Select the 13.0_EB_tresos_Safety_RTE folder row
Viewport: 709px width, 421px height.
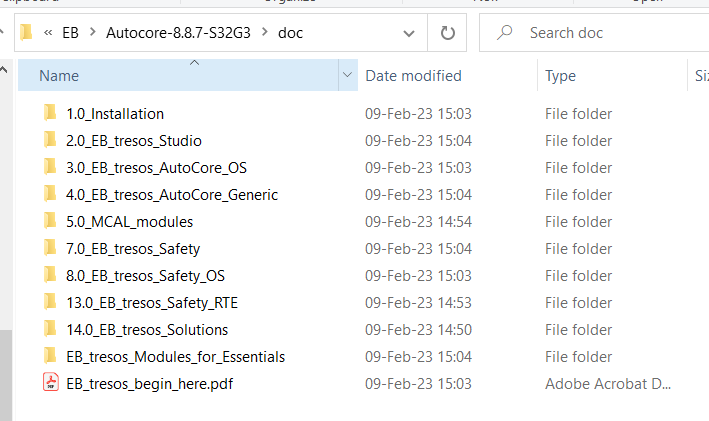click(x=151, y=302)
